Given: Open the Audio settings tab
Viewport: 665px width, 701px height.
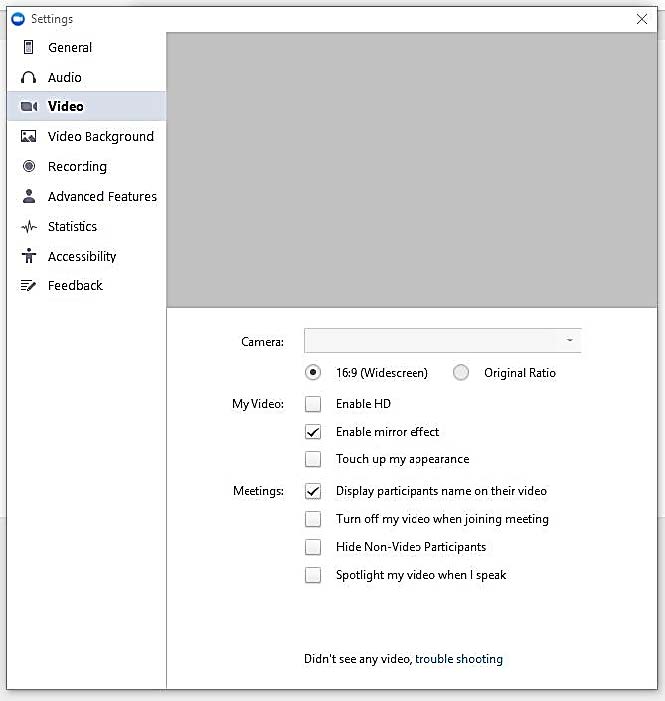Looking at the screenshot, I should 65,77.
